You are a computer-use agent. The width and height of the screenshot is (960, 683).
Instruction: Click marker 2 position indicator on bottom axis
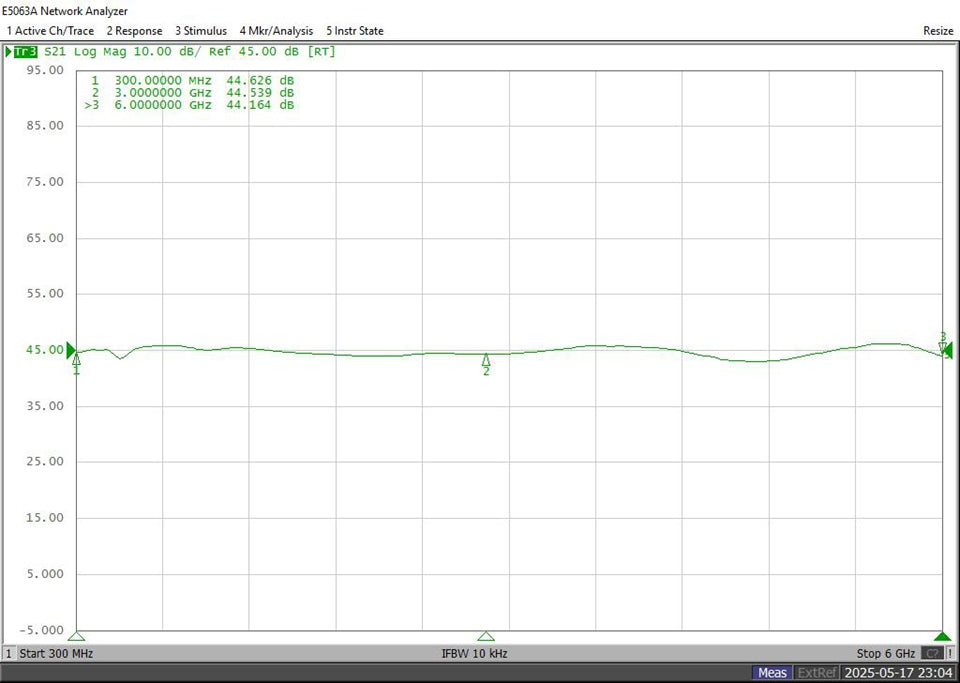486,636
